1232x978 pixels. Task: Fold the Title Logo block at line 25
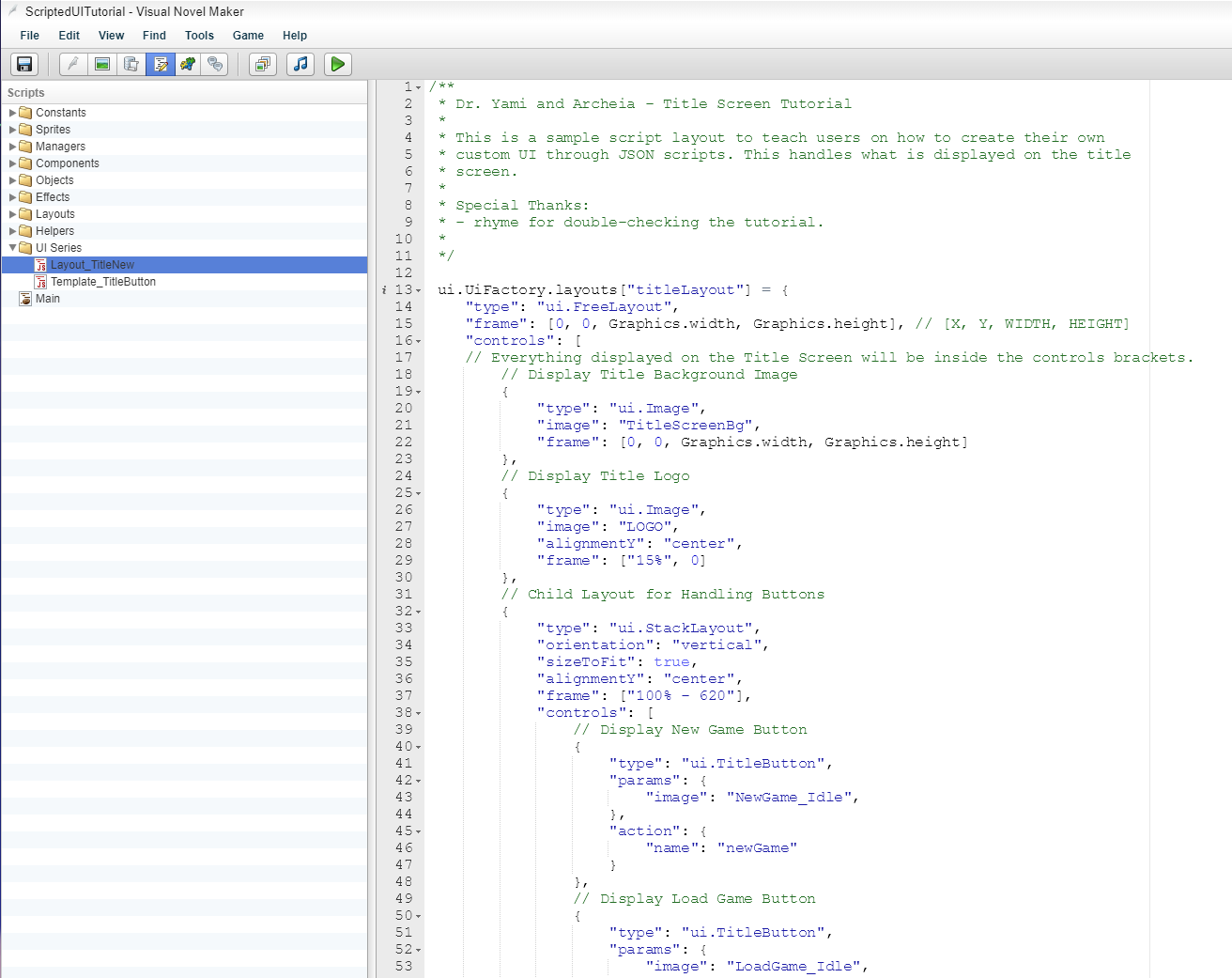(419, 493)
